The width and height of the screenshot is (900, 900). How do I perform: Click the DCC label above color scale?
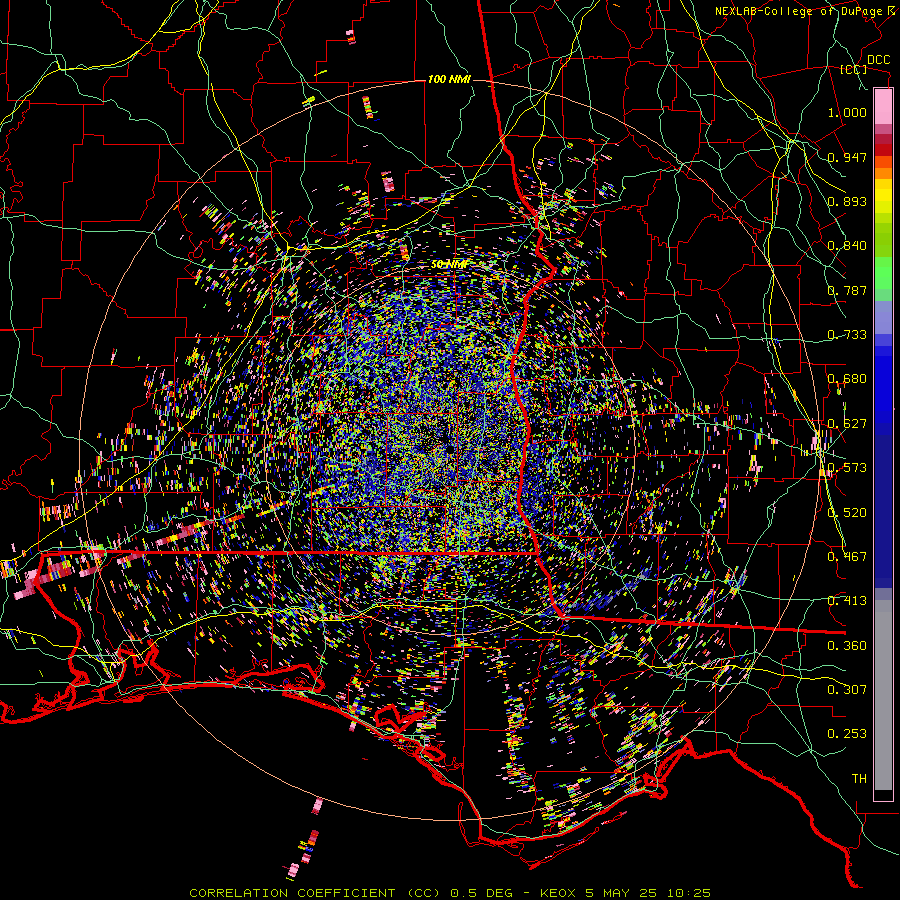[x=879, y=60]
